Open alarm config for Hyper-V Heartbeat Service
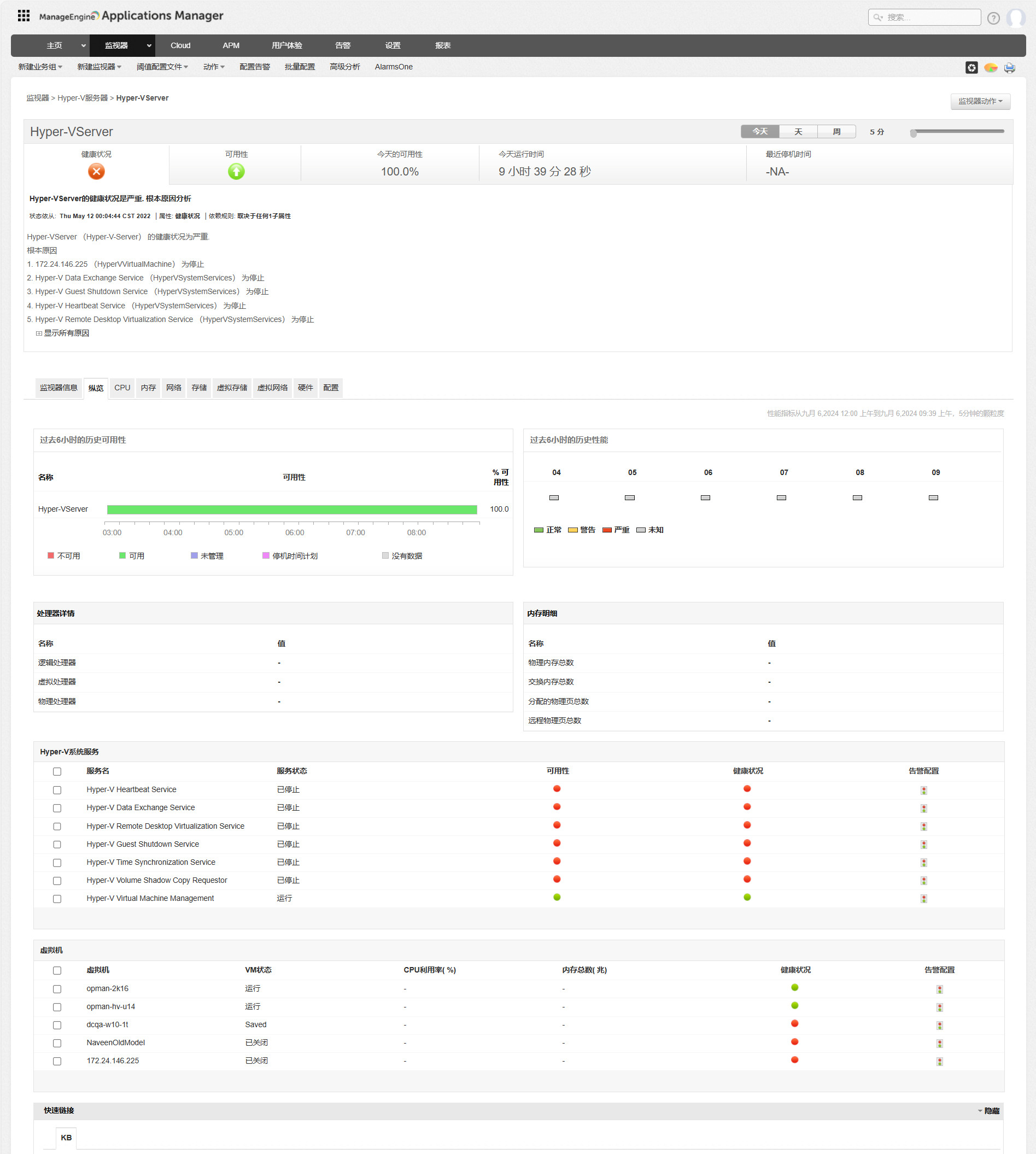This screenshot has width=1036, height=1154. click(924, 790)
